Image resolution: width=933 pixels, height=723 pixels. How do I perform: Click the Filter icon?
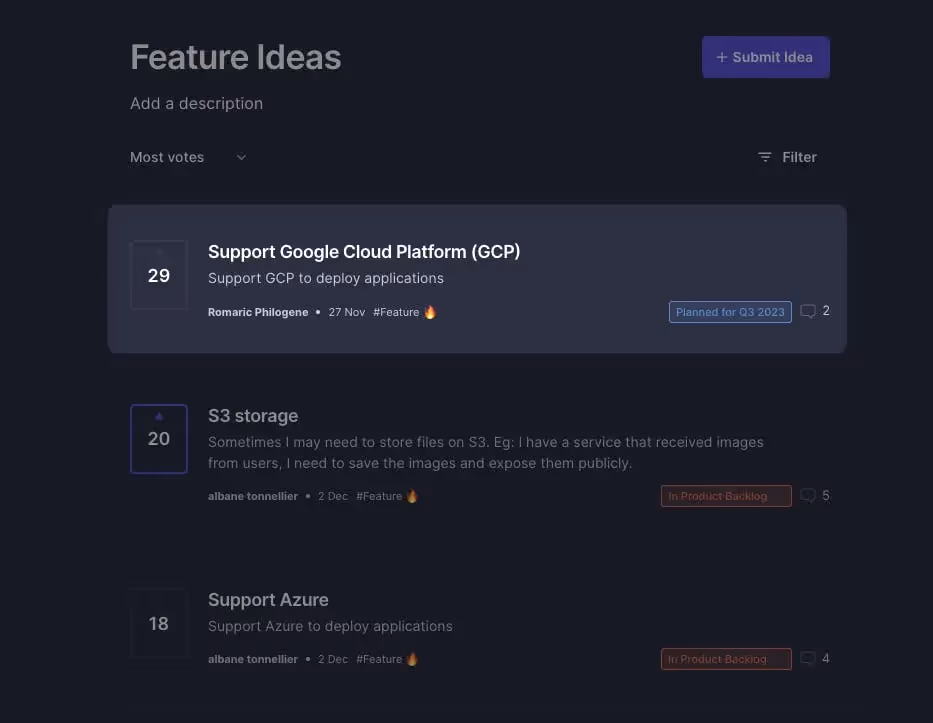(x=765, y=157)
